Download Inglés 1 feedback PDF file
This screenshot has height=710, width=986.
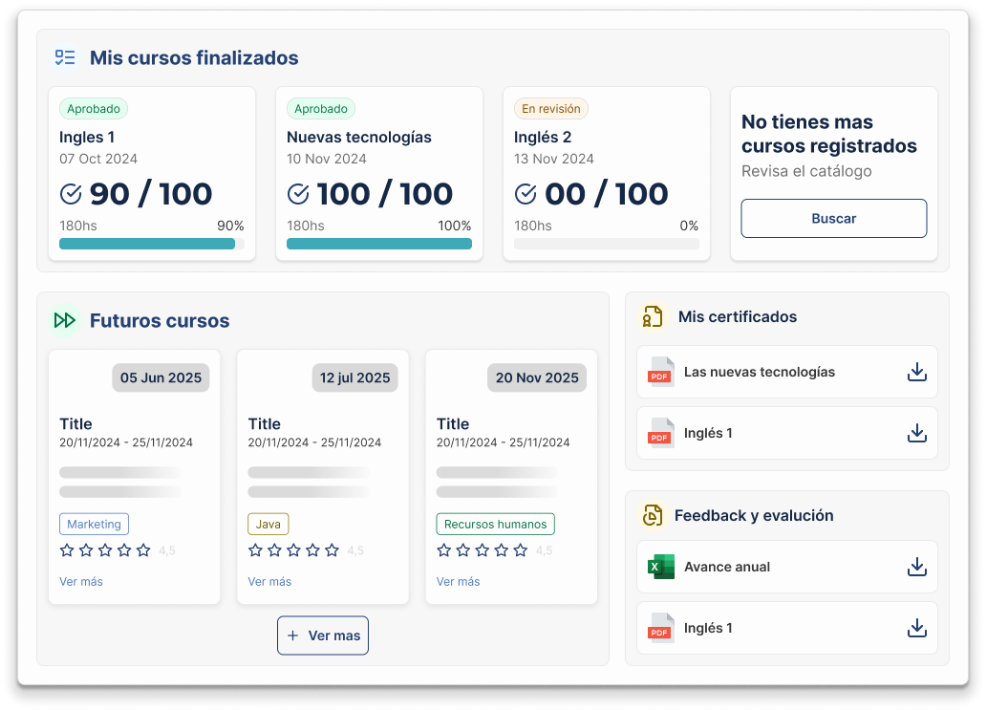click(x=916, y=628)
